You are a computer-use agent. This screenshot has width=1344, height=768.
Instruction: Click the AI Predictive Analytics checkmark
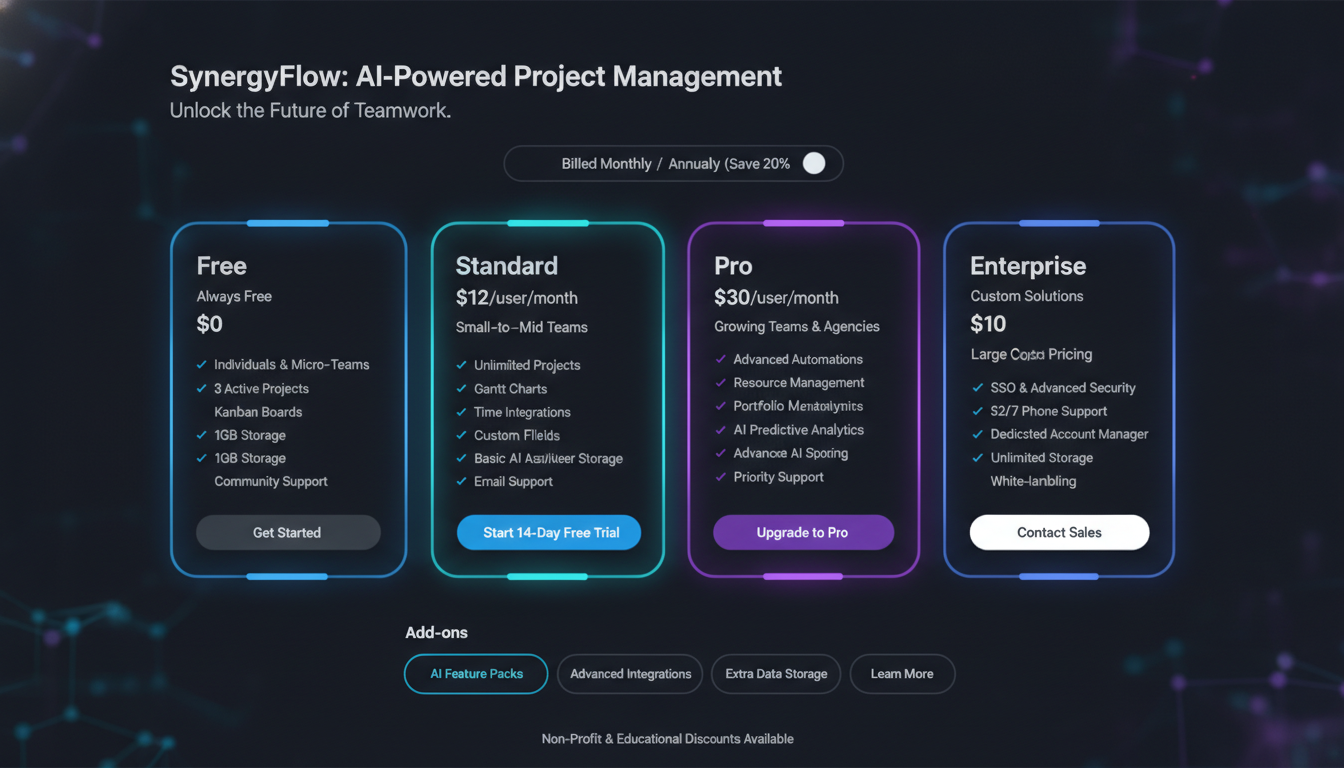click(721, 430)
